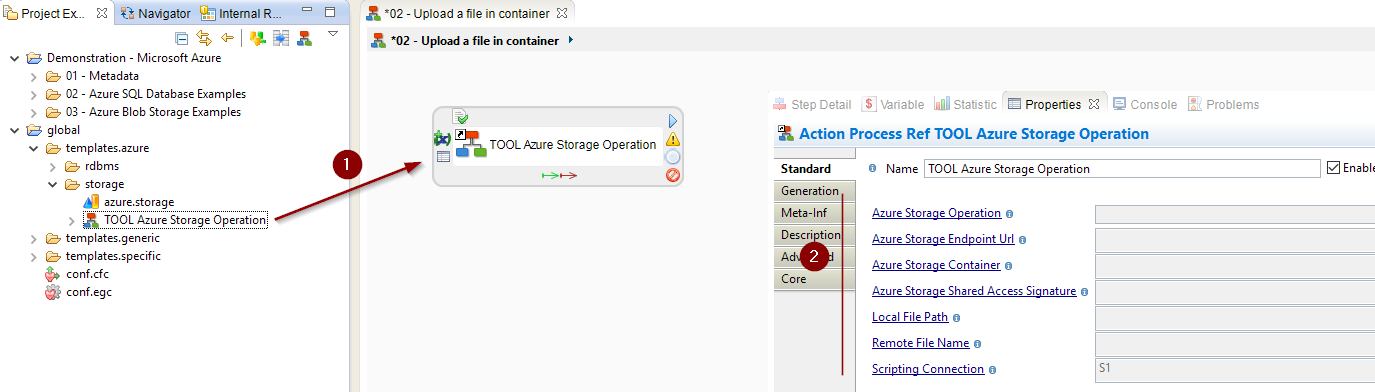Collapse all items in Project Explorer
This screenshot has height=392, width=1375.
[x=182, y=38]
